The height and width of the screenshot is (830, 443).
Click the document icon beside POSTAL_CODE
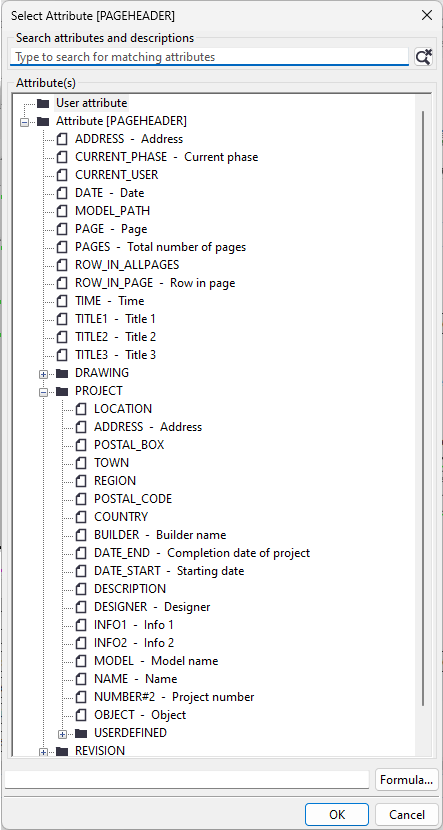coord(81,499)
